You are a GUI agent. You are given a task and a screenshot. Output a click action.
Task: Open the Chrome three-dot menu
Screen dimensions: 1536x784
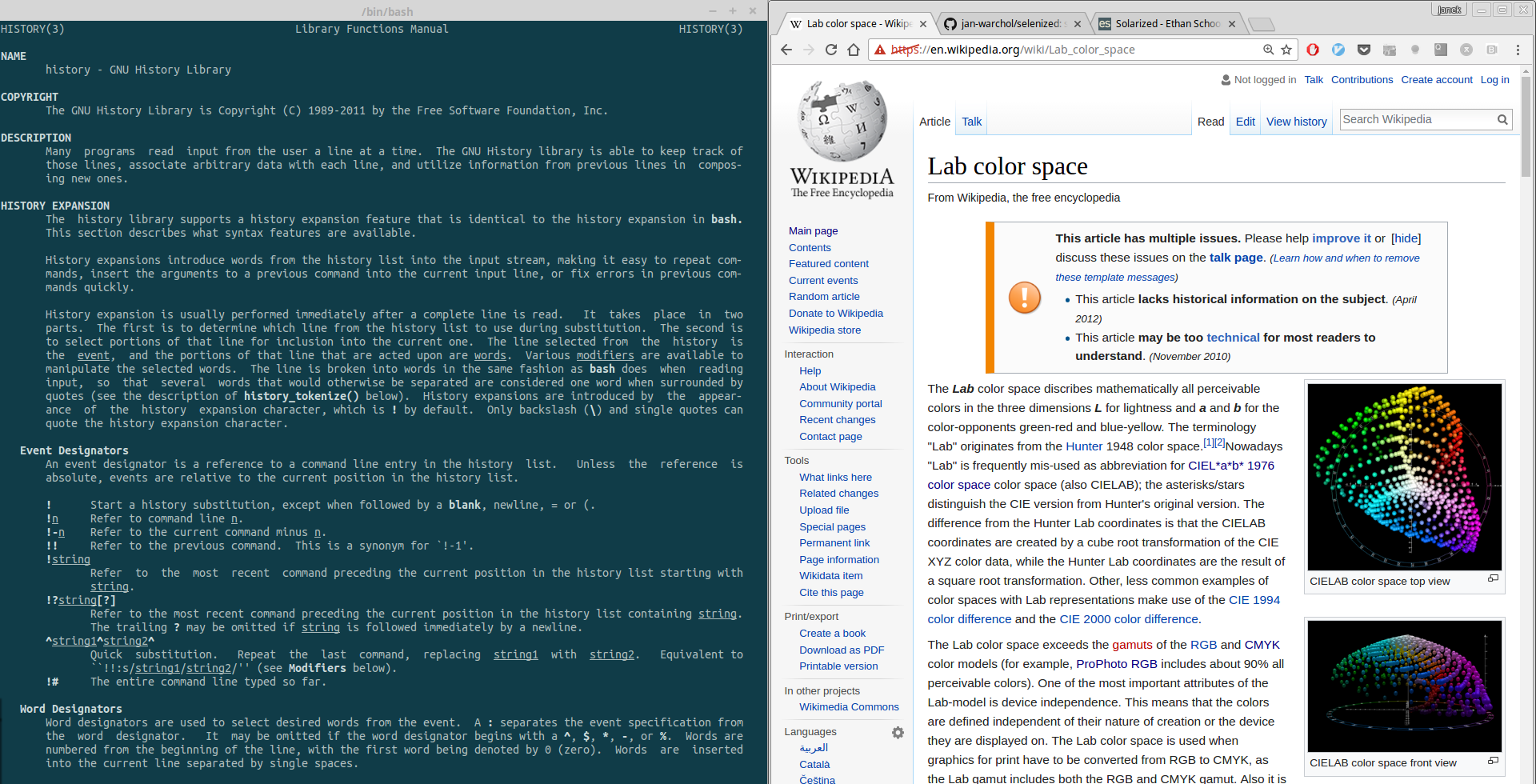[1518, 50]
